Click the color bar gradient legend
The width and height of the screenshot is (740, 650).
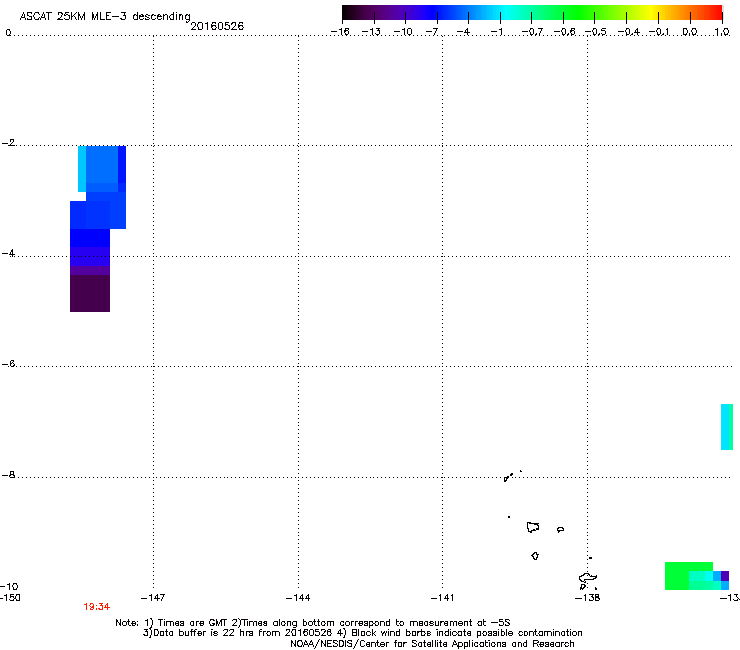(532, 13)
